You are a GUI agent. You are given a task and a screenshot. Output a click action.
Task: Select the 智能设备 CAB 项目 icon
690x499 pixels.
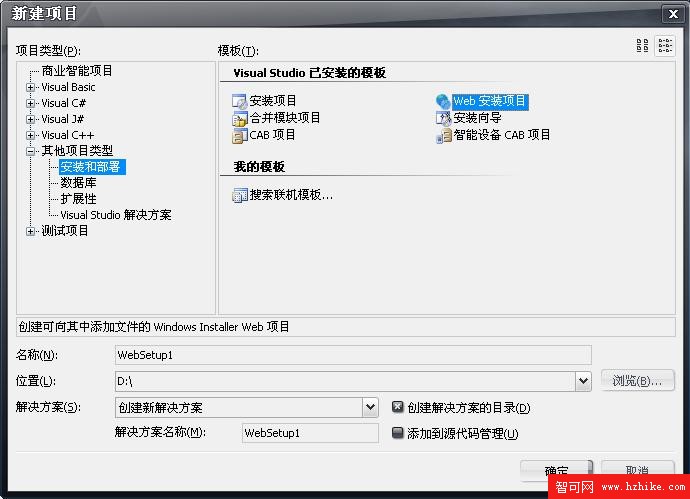click(x=443, y=136)
